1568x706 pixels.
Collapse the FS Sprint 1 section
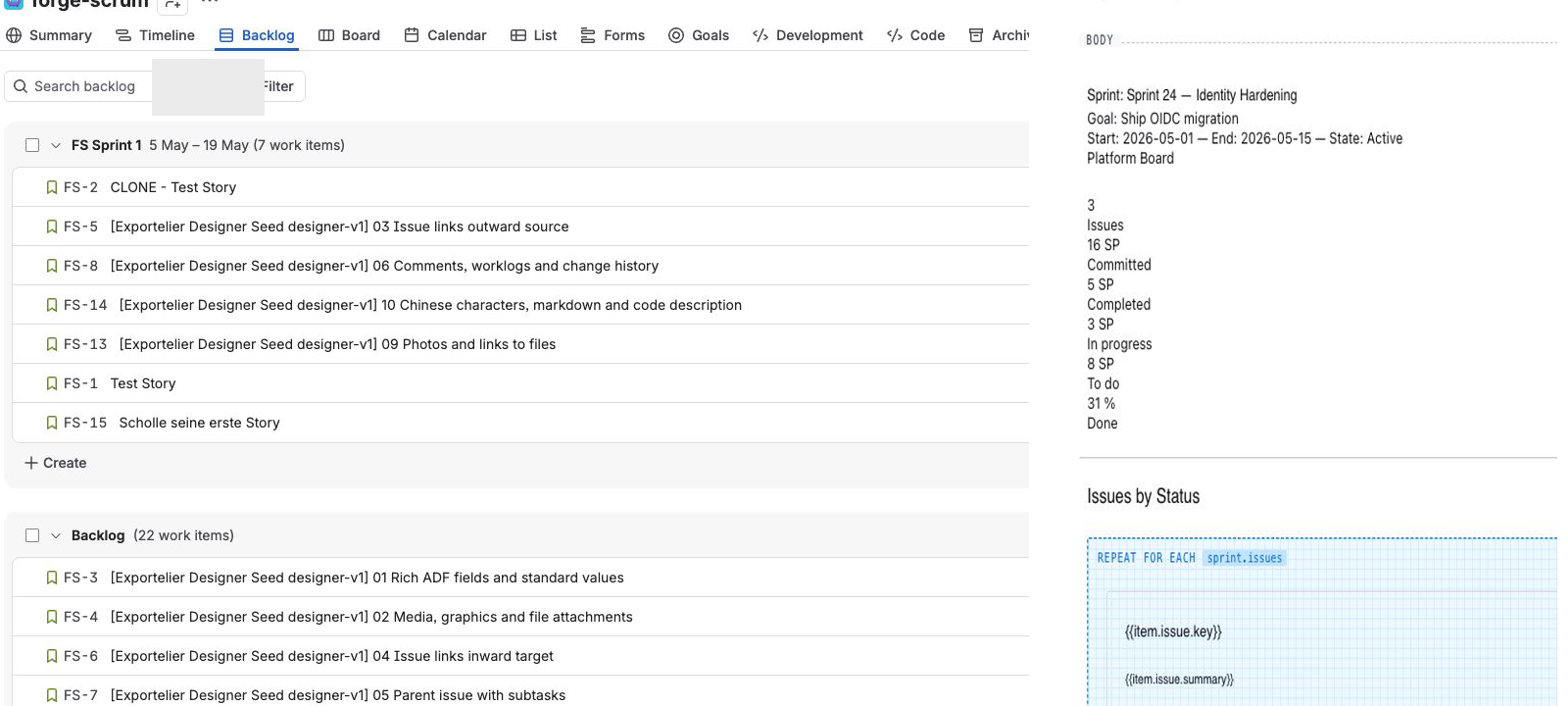point(56,145)
